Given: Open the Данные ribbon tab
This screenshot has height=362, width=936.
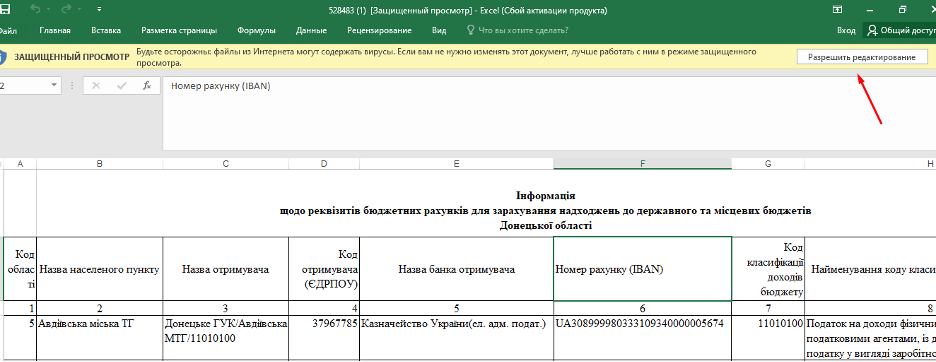Looking at the screenshot, I should tap(311, 30).
